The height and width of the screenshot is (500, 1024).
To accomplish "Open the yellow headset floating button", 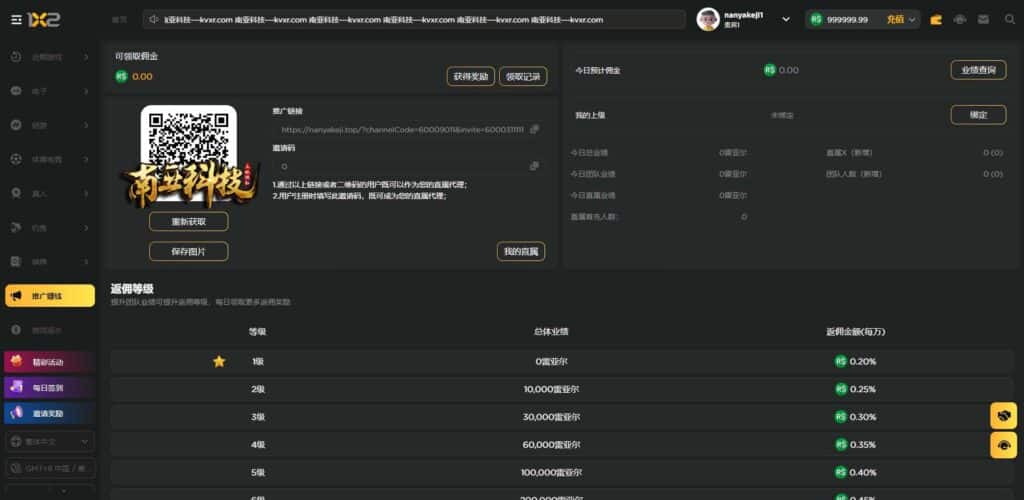I will tap(1004, 445).
